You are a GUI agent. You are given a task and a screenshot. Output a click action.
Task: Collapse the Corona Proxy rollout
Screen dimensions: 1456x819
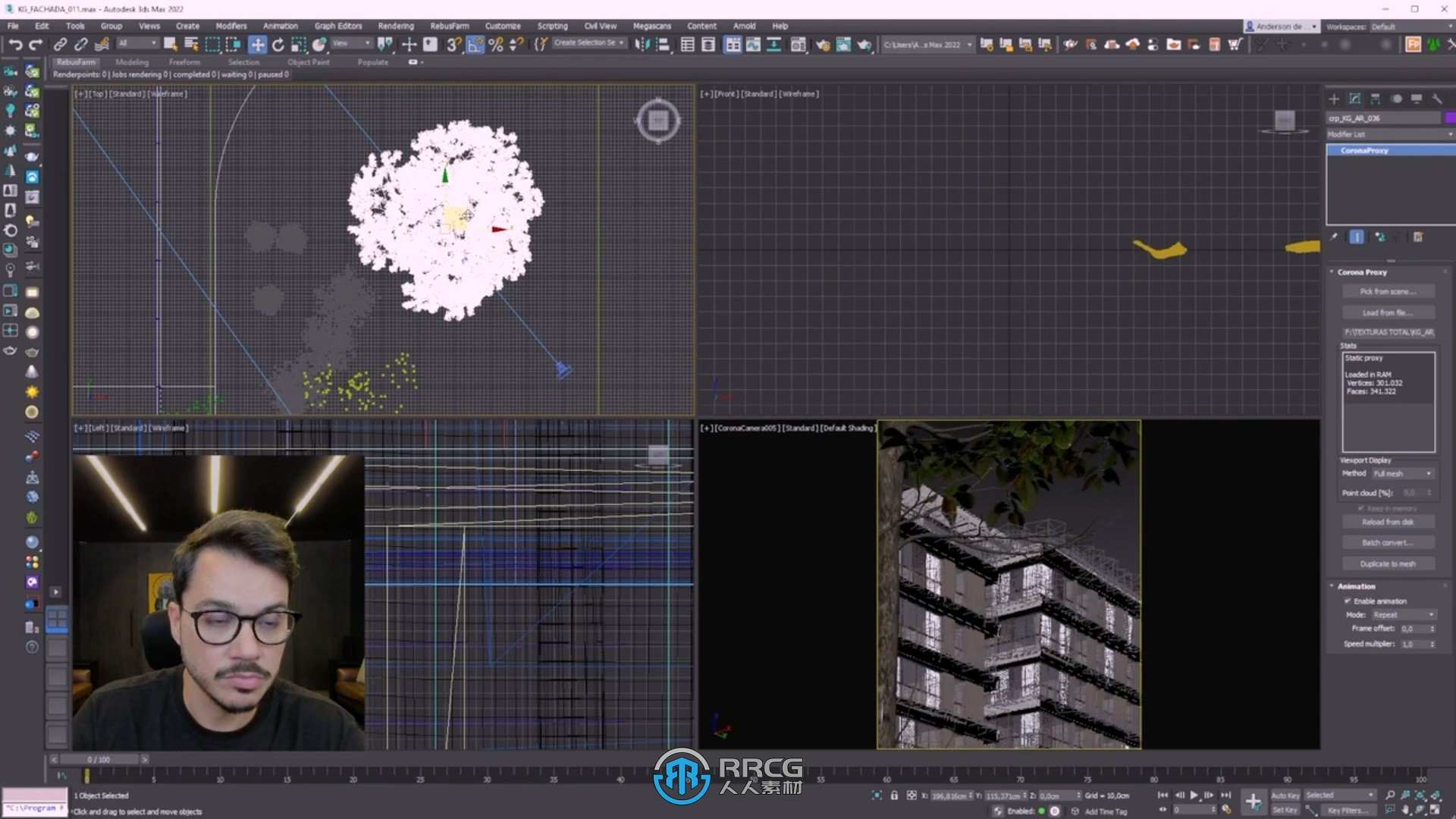(x=1362, y=271)
